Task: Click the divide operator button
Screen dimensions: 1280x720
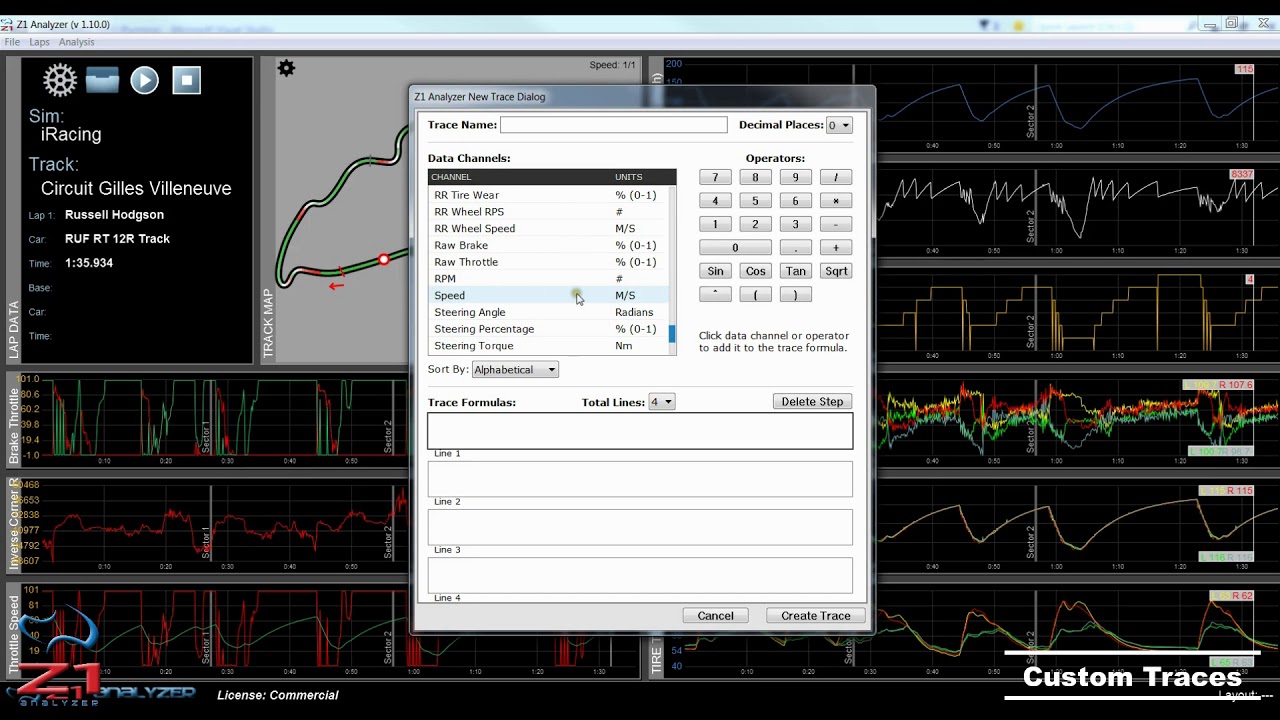Action: (x=836, y=177)
